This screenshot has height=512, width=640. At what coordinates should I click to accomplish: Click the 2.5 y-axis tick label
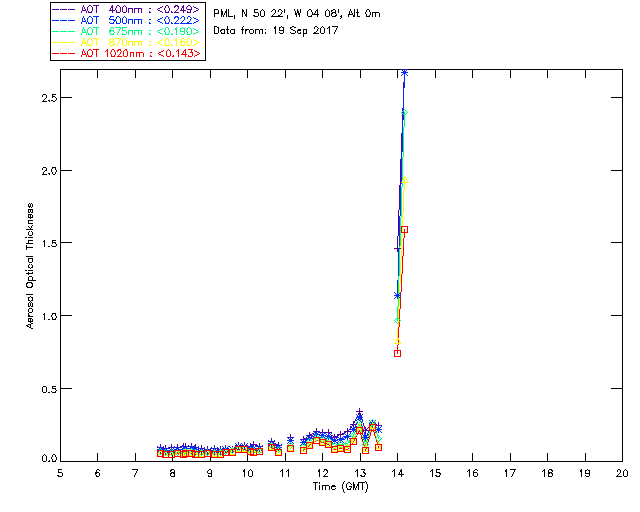click(49, 98)
